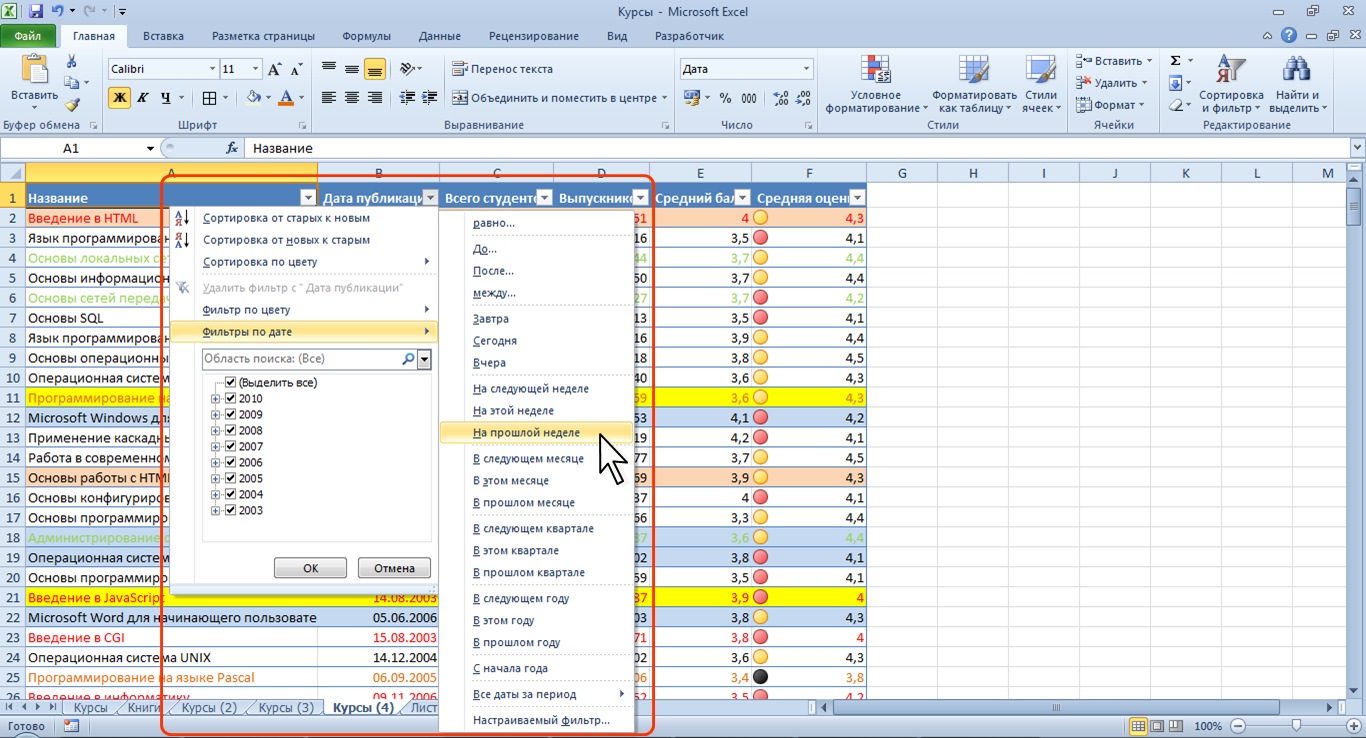
Task: Align text to the right
Action: (375, 98)
